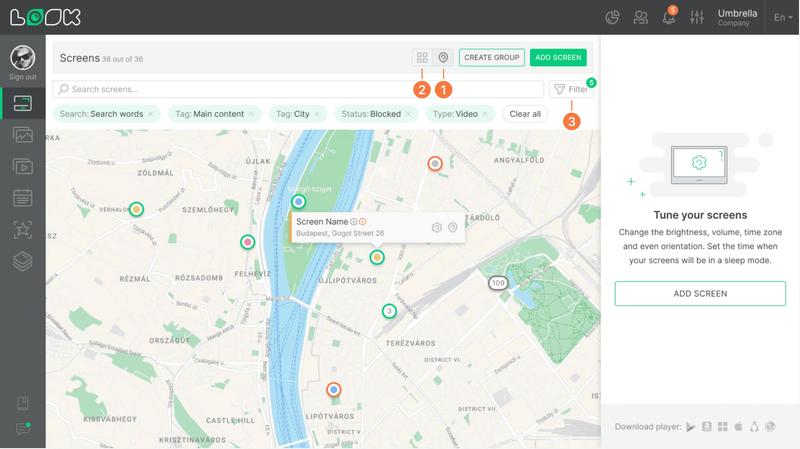Open the star frame sidebar icon
Viewport: 800px width, 449px height.
(22, 230)
